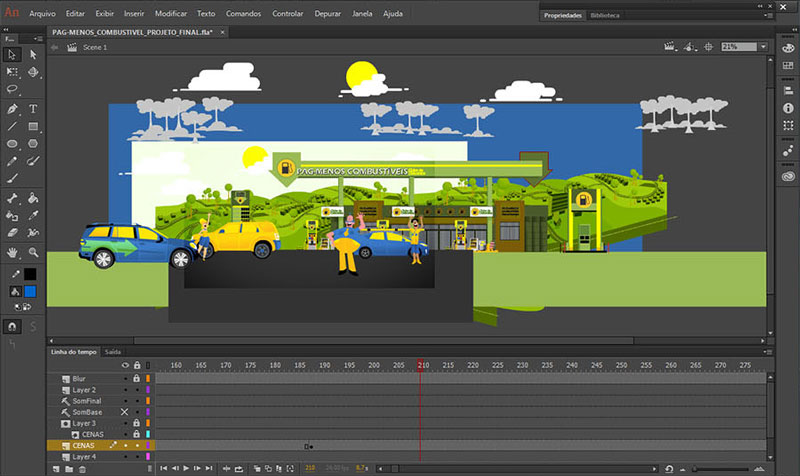Select the Pen tool
The width and height of the screenshot is (800, 476).
pyautogui.click(x=12, y=109)
